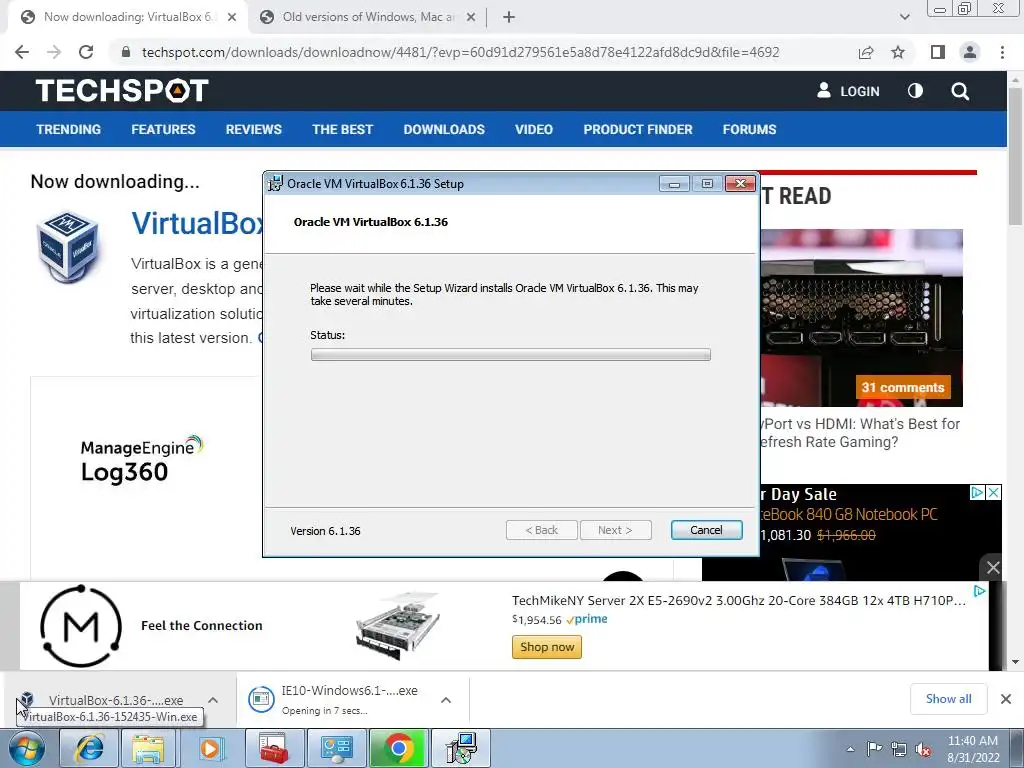Switch to Chrome in the taskbar

click(398, 748)
